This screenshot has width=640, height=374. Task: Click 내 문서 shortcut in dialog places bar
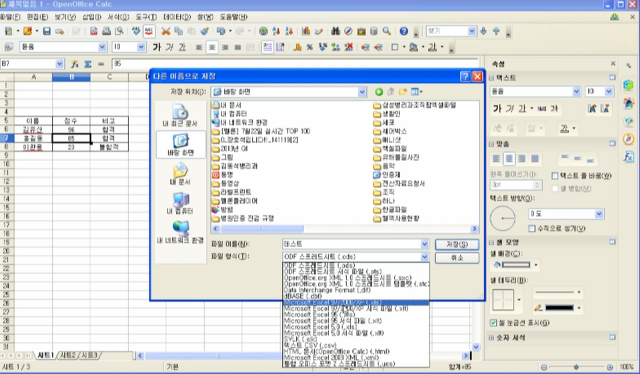pos(180,174)
